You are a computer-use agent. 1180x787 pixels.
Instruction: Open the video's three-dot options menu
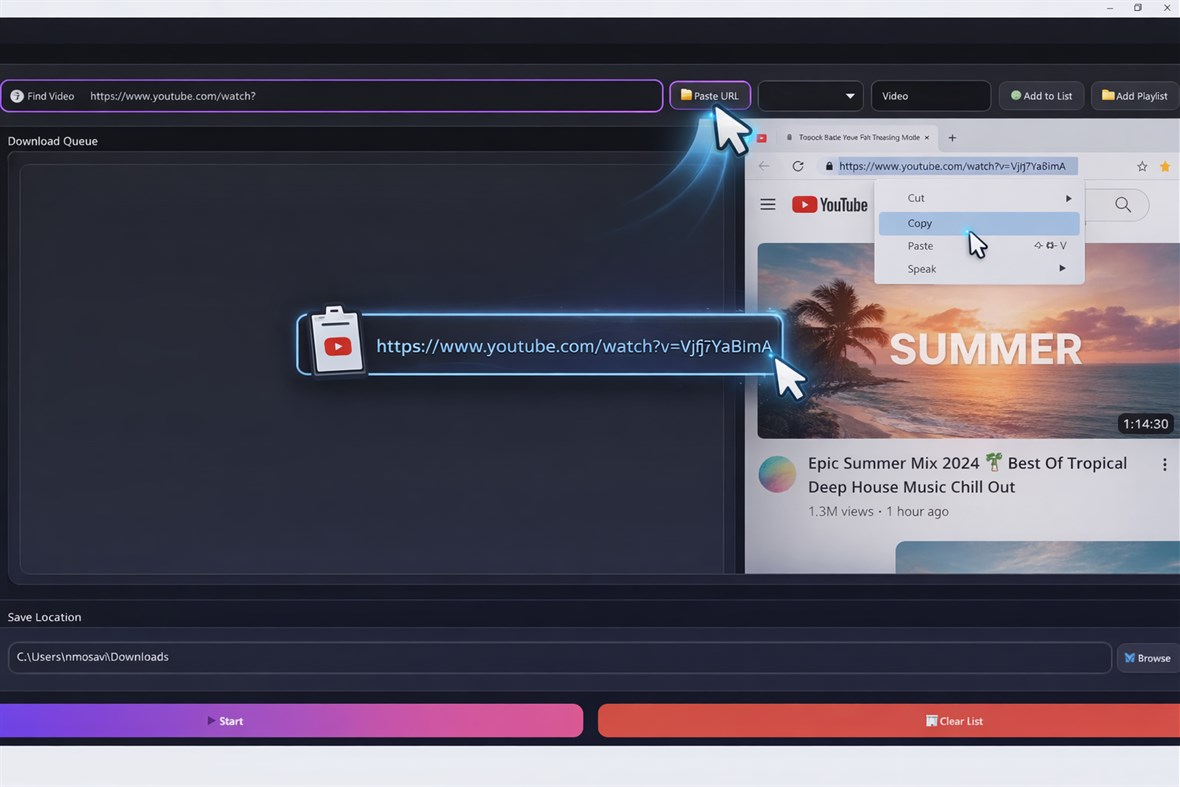1164,464
